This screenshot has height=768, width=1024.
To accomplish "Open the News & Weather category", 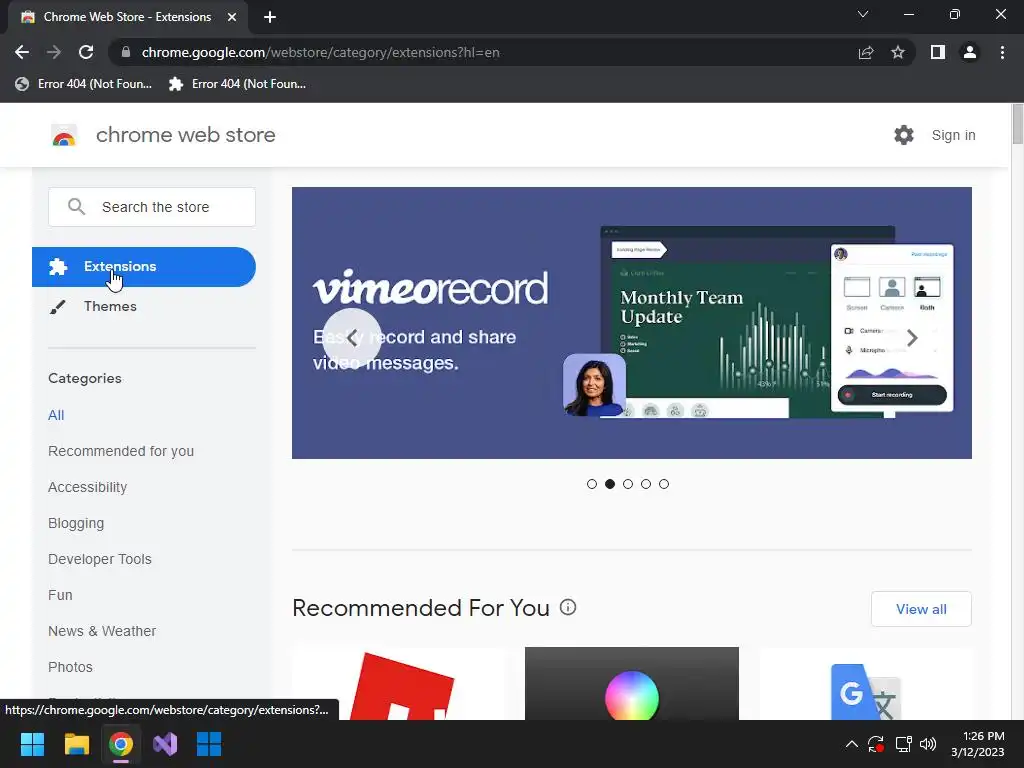I will point(102,631).
